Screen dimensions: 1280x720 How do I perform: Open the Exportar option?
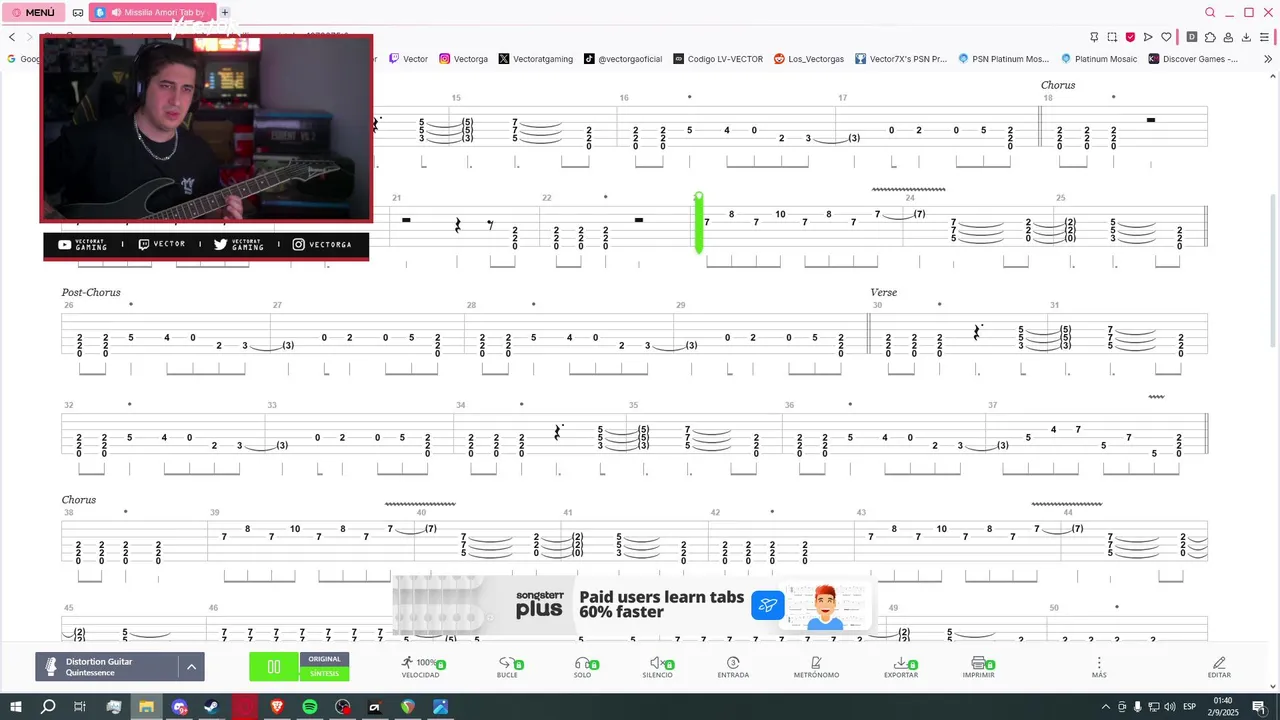click(901, 667)
